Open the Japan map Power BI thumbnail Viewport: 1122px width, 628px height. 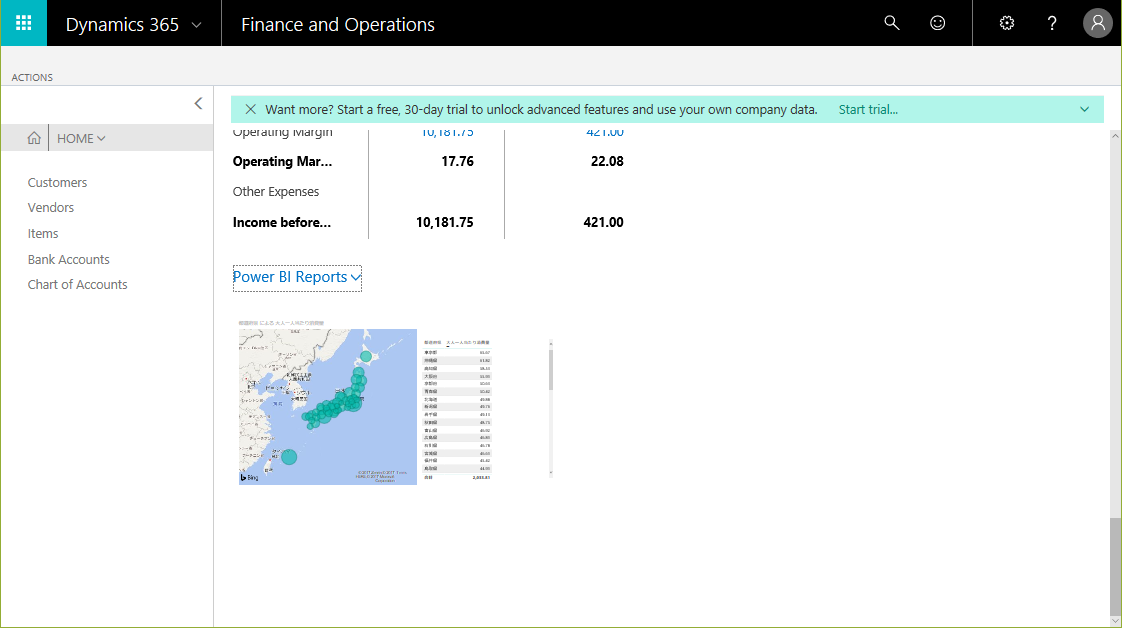click(328, 406)
